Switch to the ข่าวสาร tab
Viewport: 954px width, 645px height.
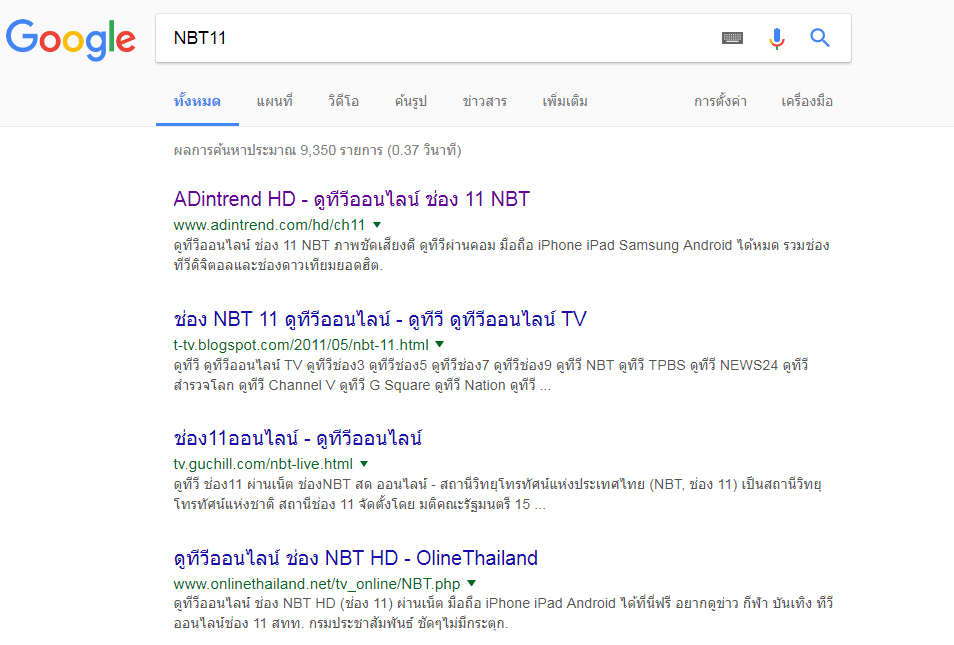pos(485,101)
